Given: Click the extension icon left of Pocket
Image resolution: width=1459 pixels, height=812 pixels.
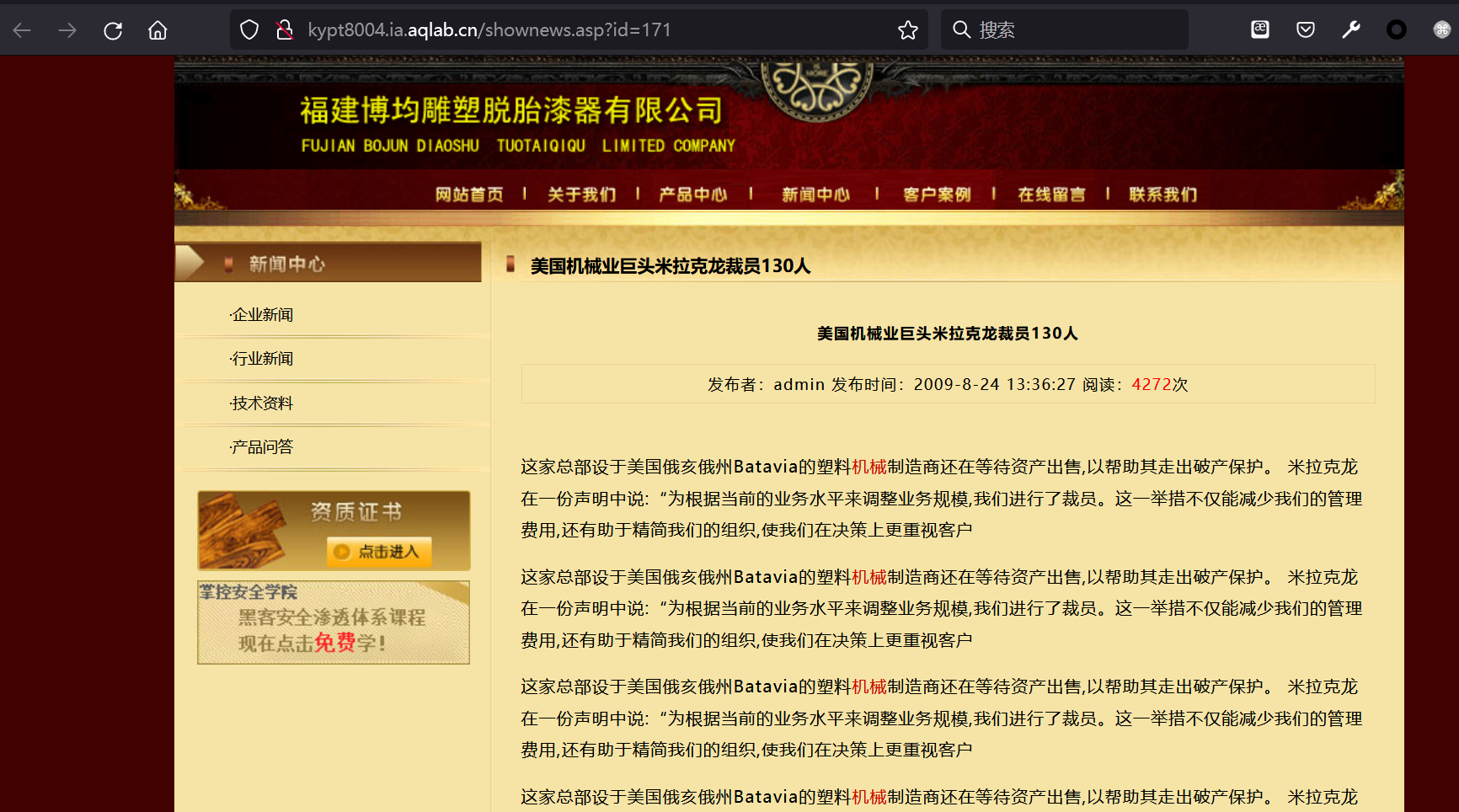Looking at the screenshot, I should [x=1260, y=30].
